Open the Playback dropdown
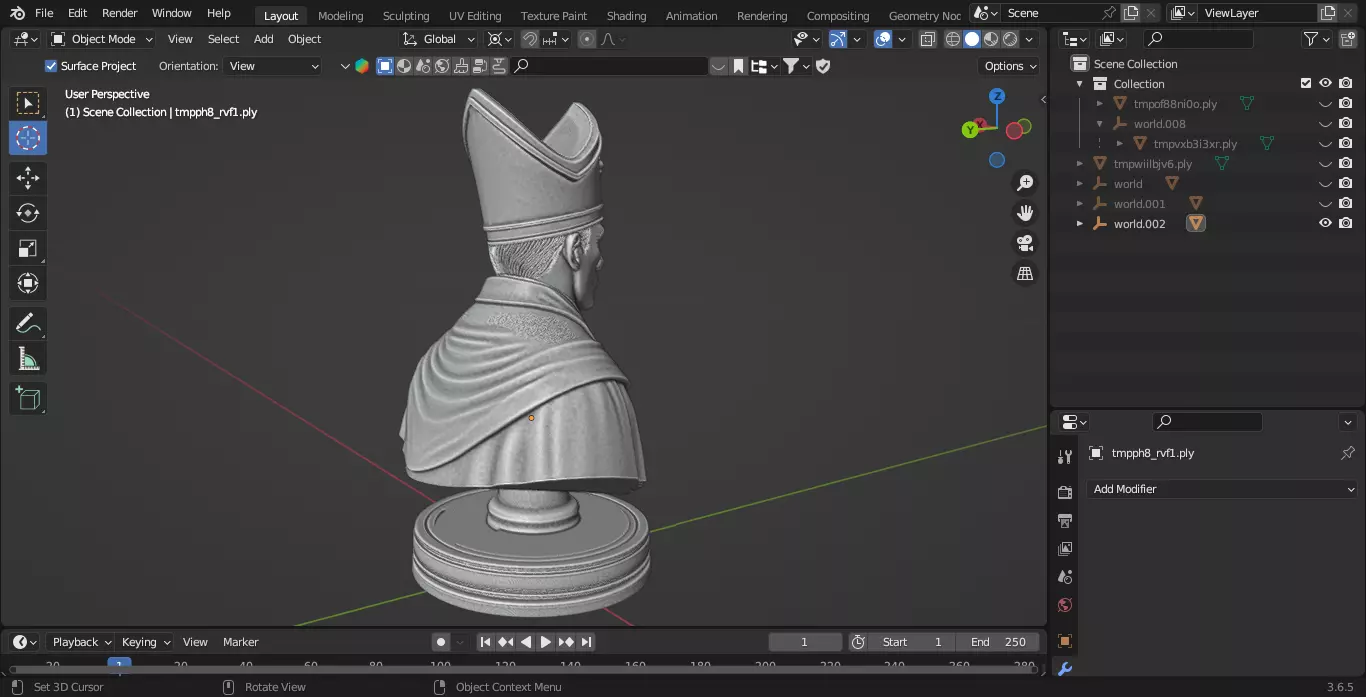 [81, 642]
